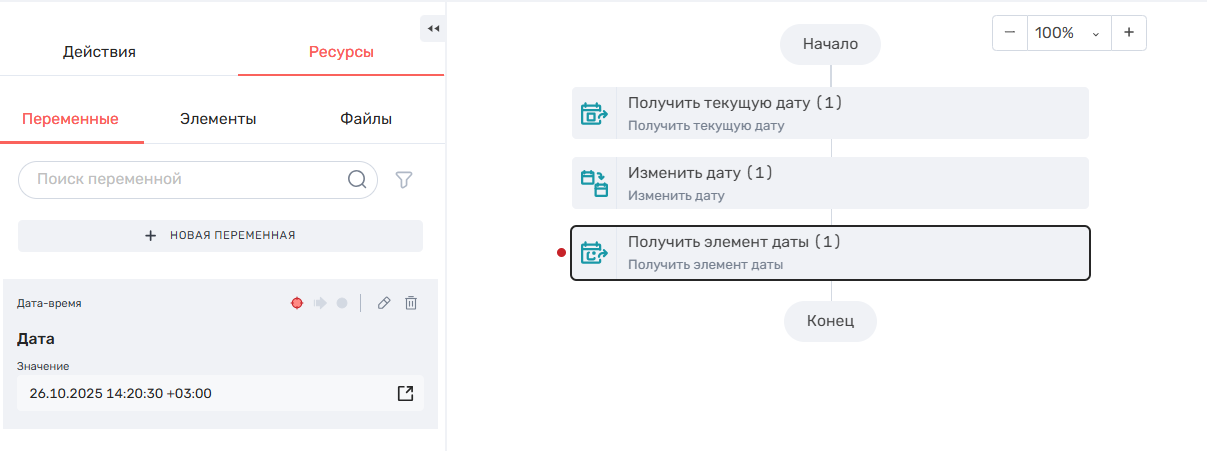Click the icon of Получить элемент даты step
The image size is (1207, 451).
pos(595,253)
